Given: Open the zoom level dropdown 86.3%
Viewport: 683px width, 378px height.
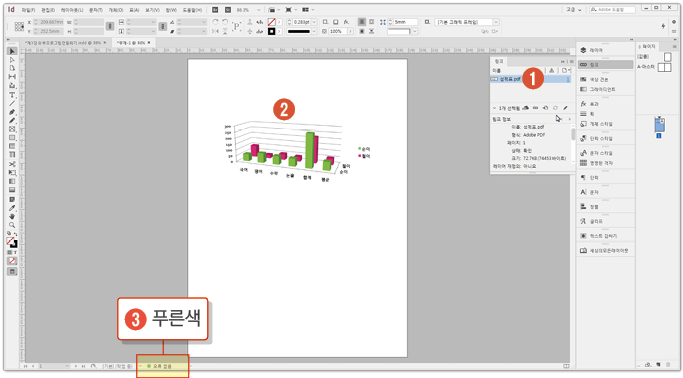Looking at the screenshot, I should click(x=259, y=10).
